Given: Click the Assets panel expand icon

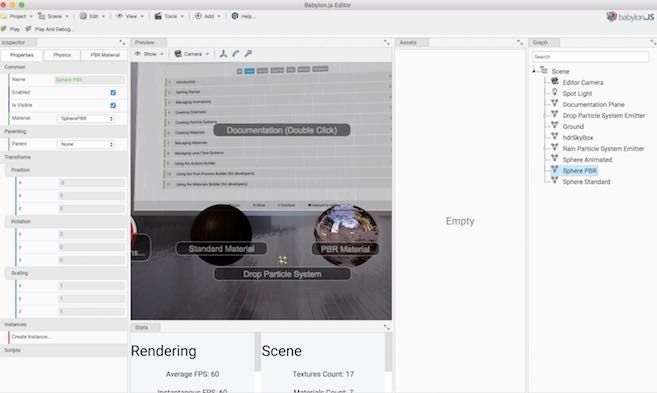Looking at the screenshot, I should coord(520,43).
